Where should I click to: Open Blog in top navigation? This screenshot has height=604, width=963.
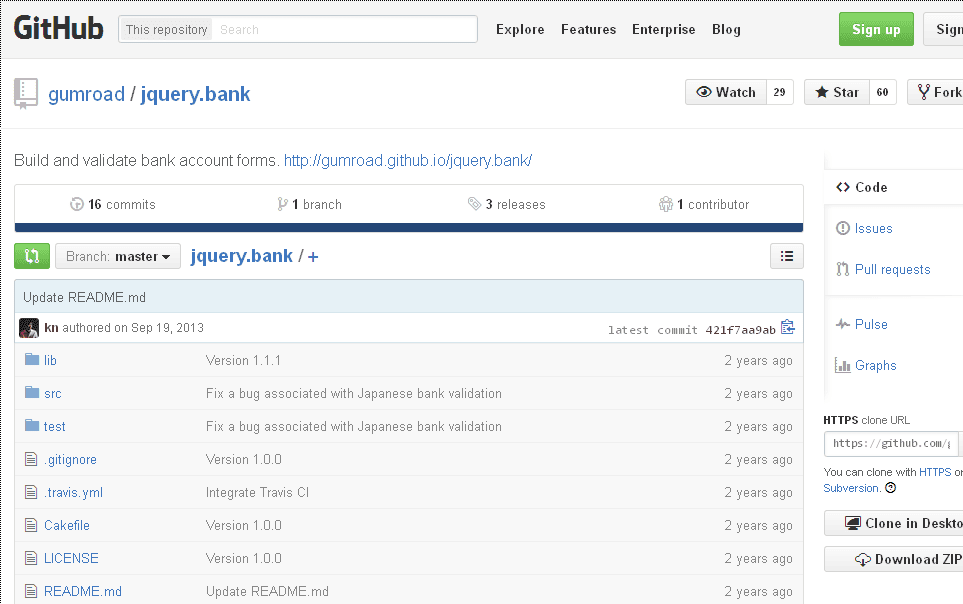point(727,29)
